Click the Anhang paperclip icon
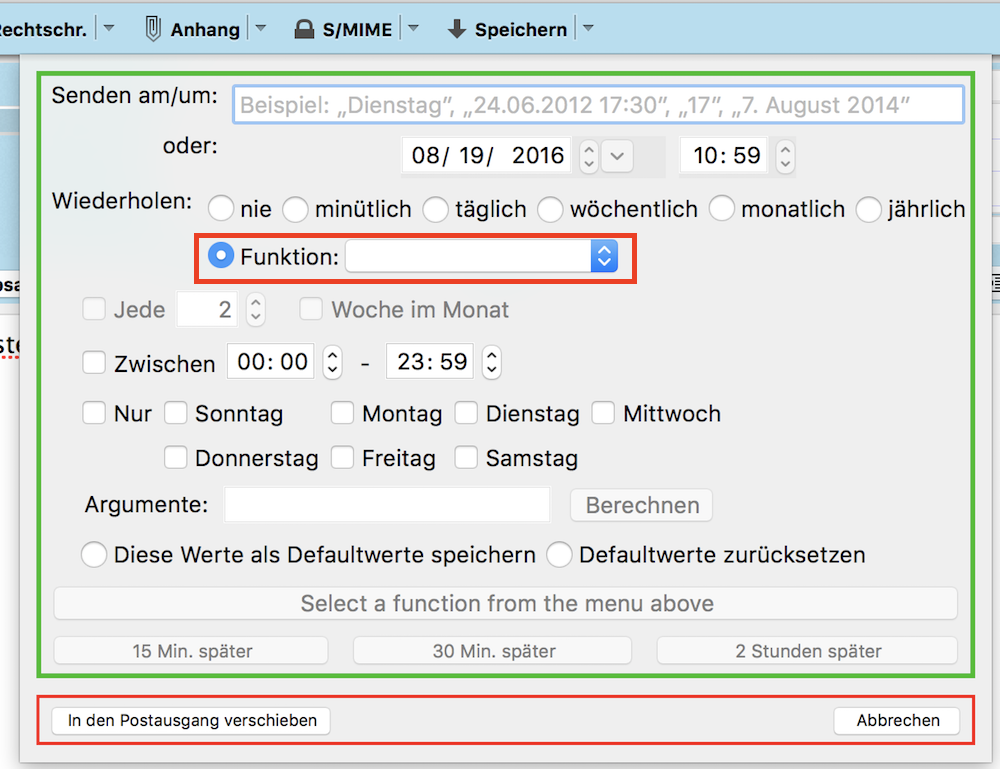The height and width of the screenshot is (769, 1000). tap(153, 29)
